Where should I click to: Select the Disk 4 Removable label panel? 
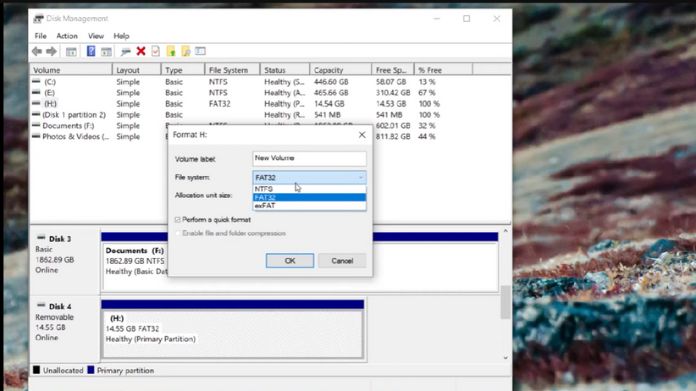(x=65, y=329)
